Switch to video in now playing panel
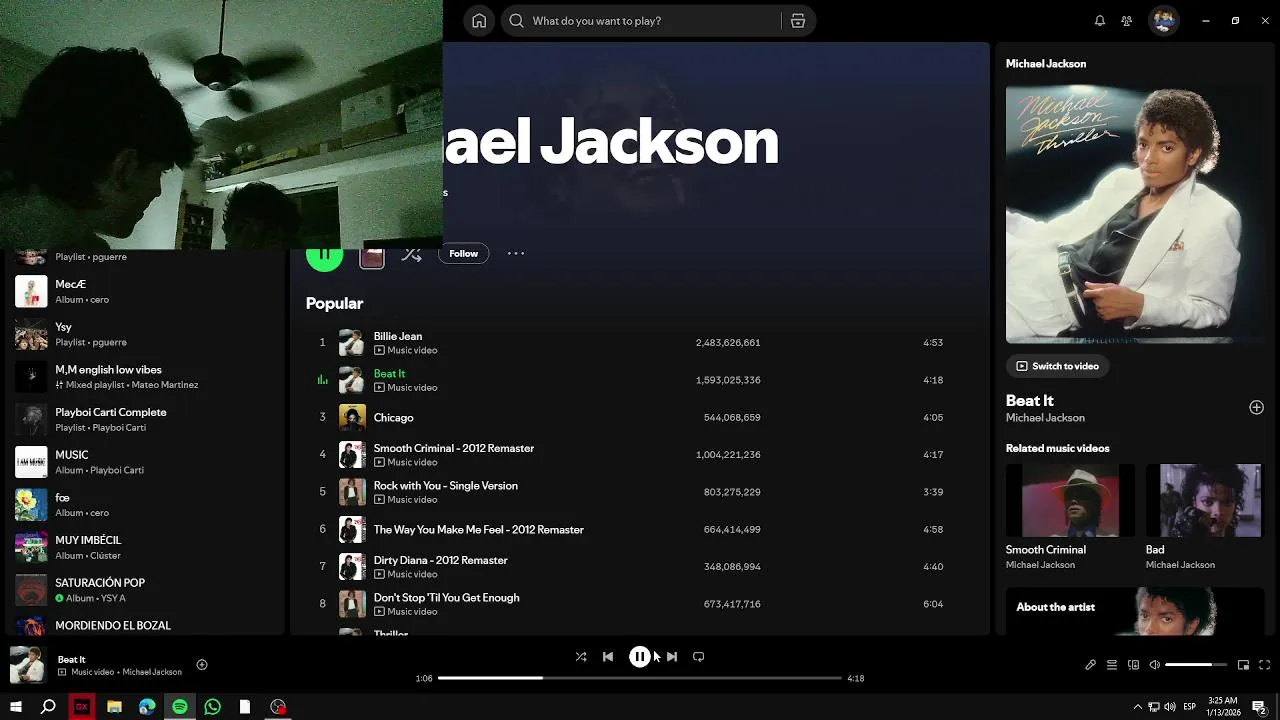This screenshot has height=720, width=1280. (x=1057, y=366)
